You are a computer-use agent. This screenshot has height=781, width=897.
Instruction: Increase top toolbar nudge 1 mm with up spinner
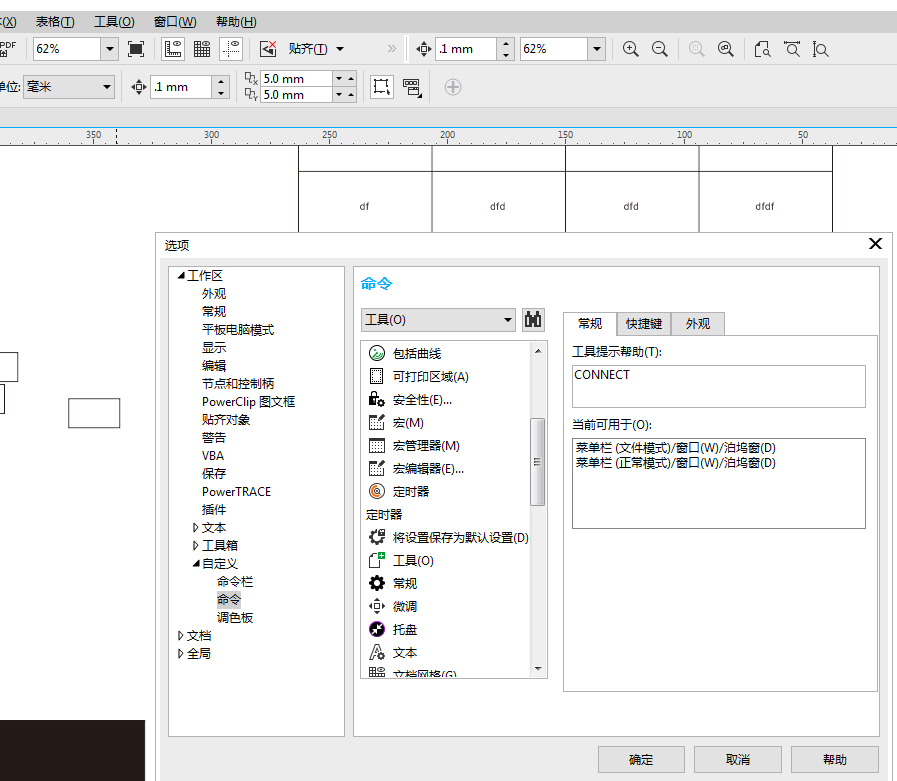click(506, 43)
